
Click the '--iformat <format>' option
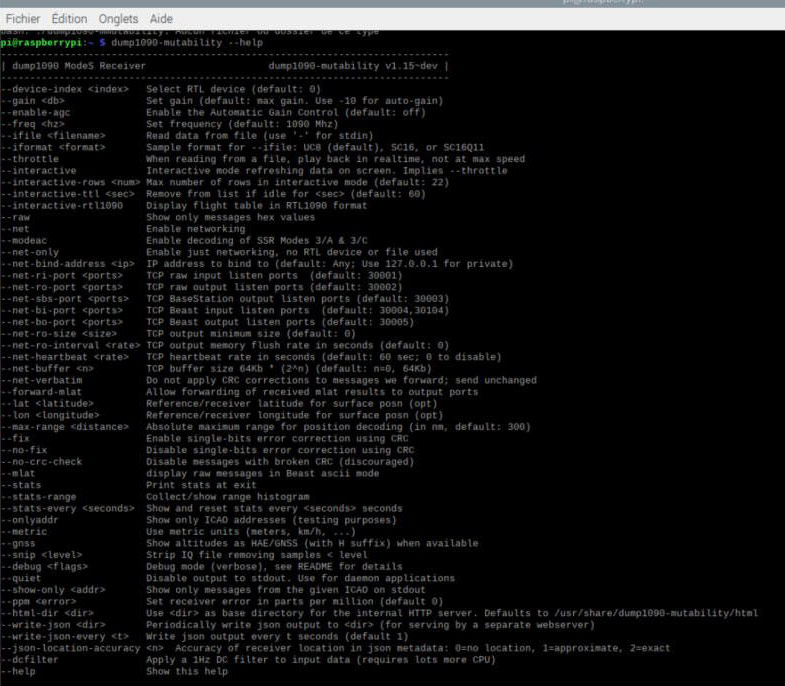tap(53, 147)
